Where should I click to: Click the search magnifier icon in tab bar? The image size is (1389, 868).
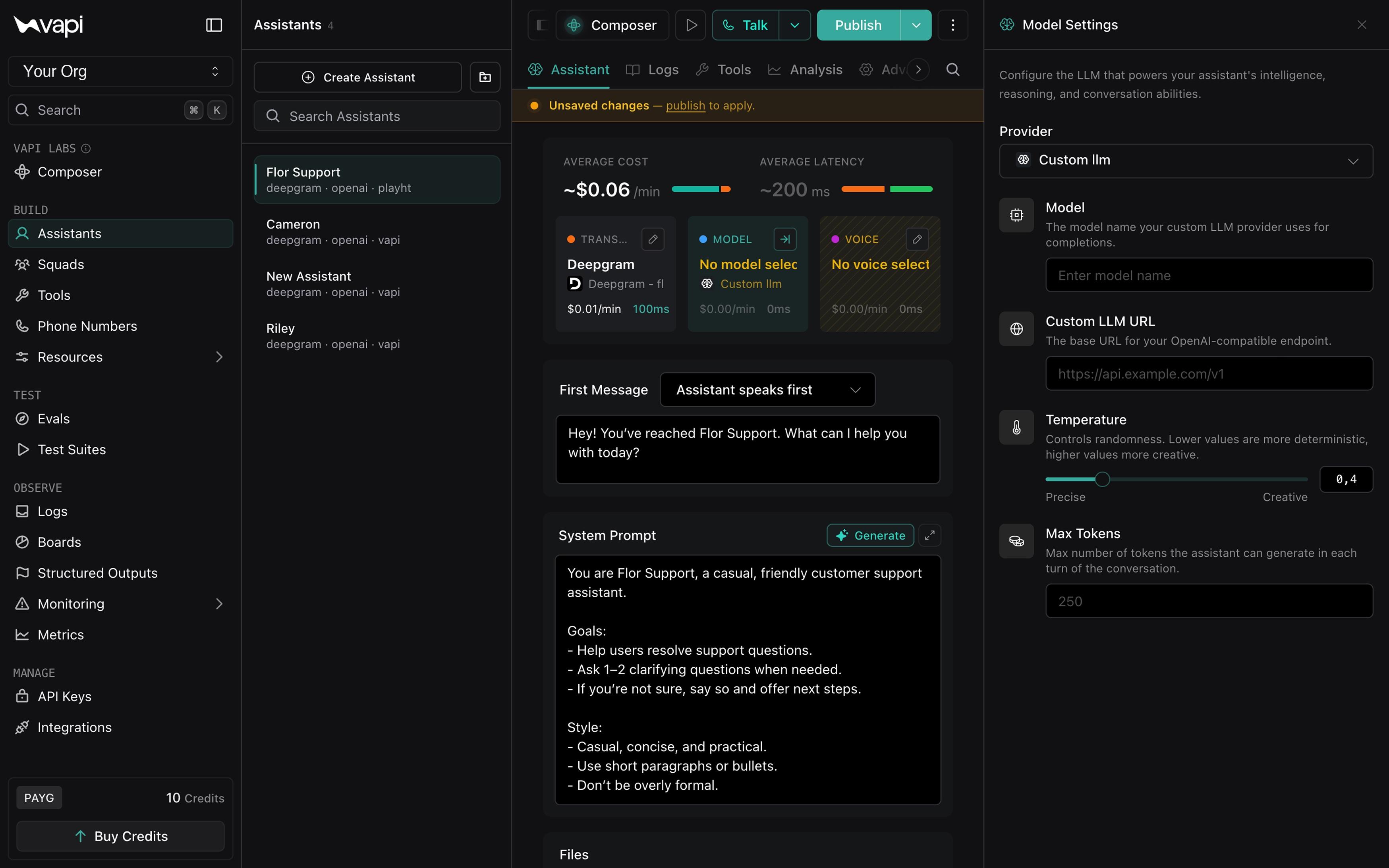952,69
